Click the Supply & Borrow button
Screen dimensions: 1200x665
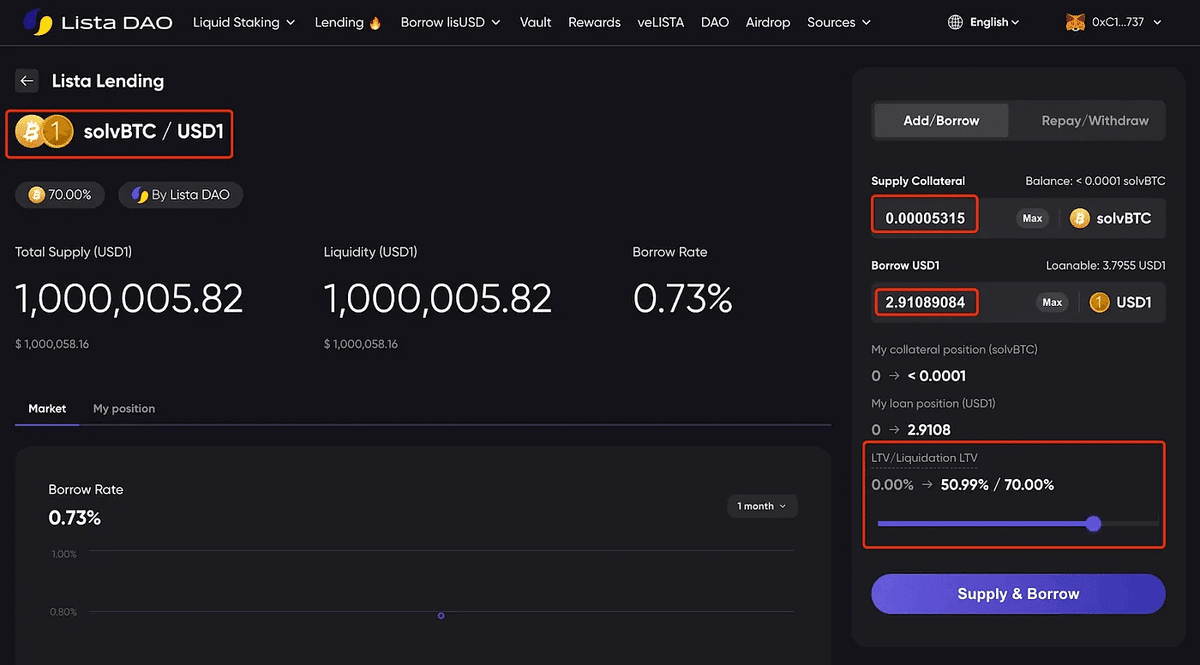point(1018,594)
